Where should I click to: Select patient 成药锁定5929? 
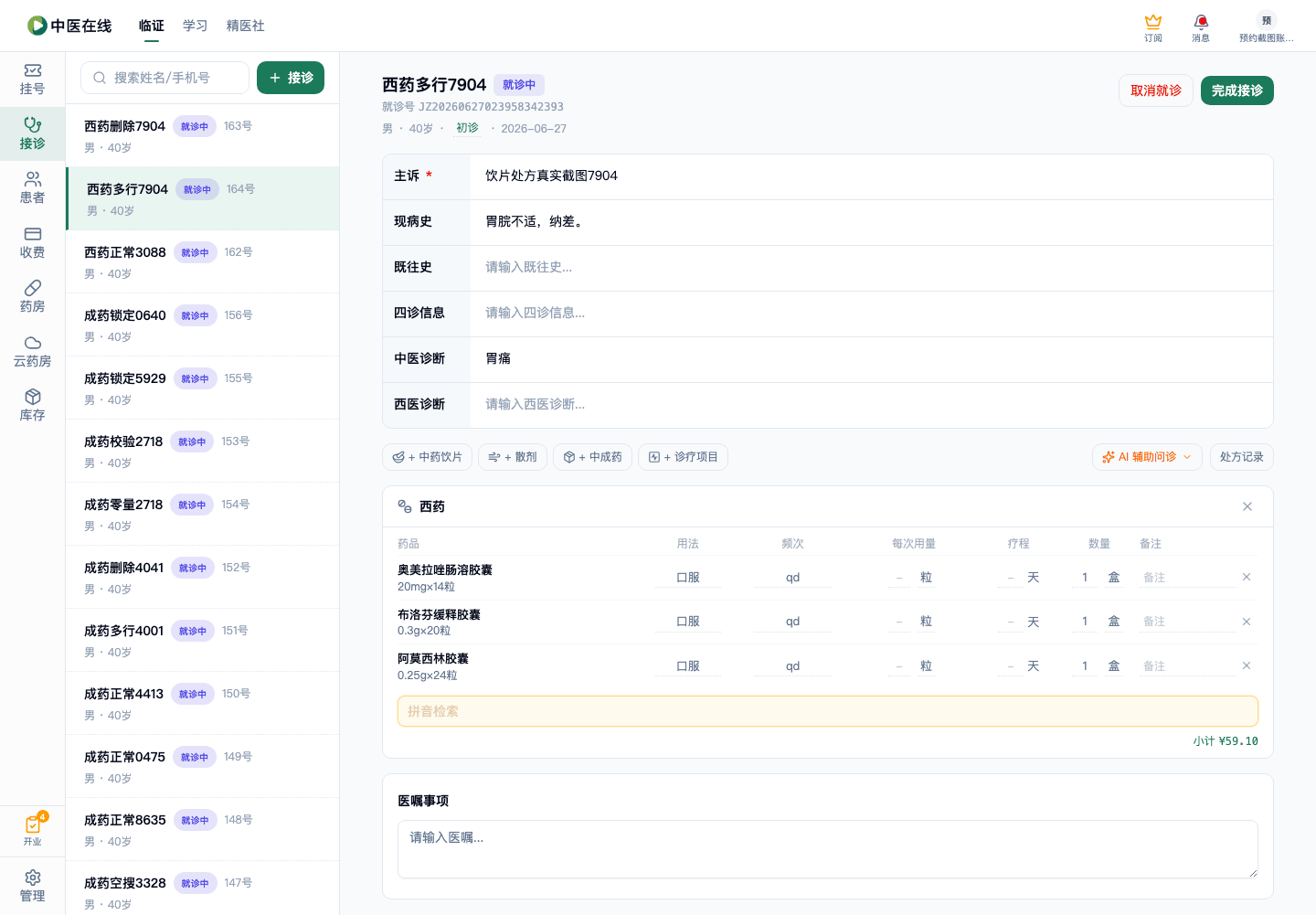(202, 388)
